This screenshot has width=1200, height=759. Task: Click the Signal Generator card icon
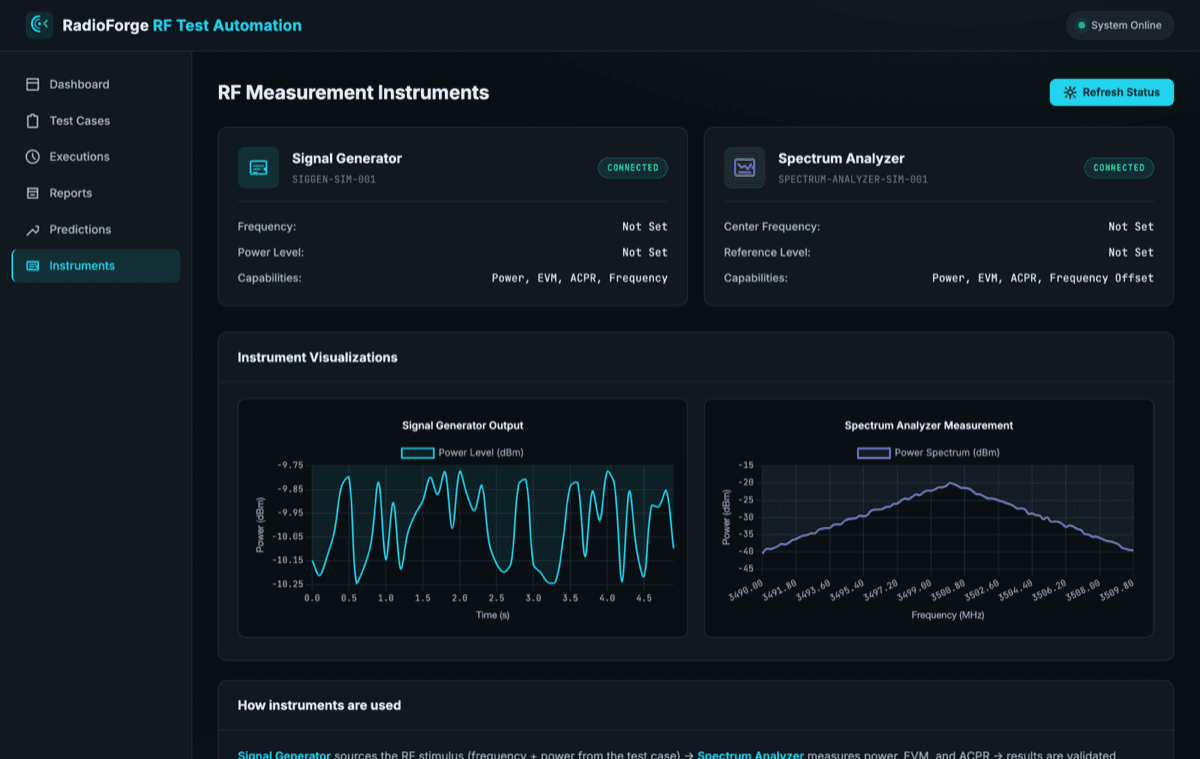[x=258, y=168]
